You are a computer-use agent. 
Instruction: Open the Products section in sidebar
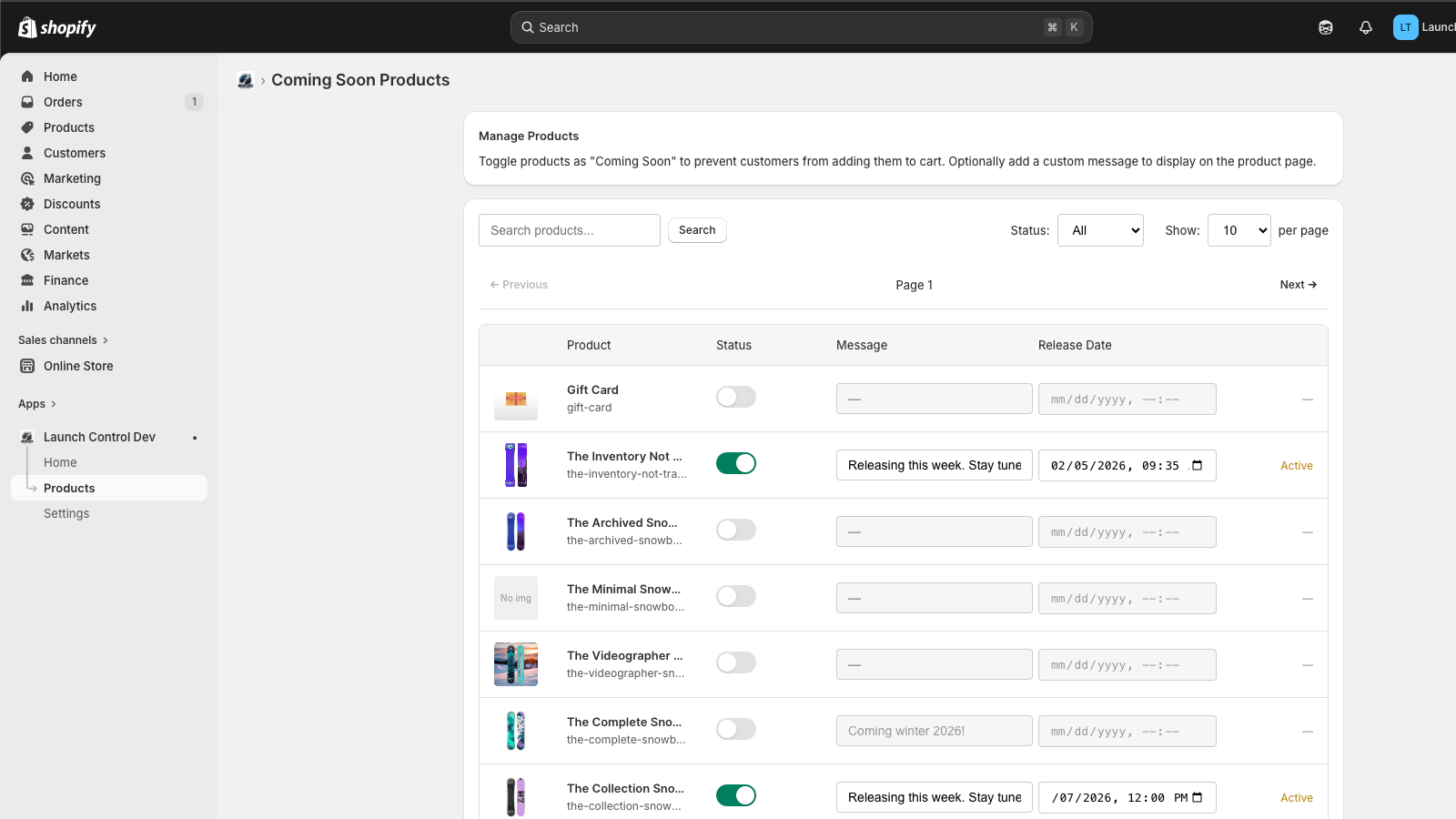[x=68, y=127]
